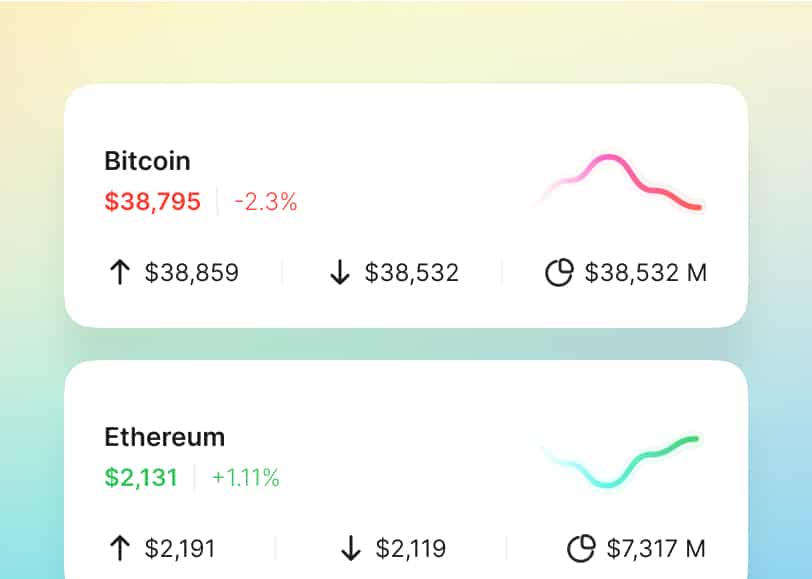Click Bitcoin's market cap $38,532 M

(646, 272)
